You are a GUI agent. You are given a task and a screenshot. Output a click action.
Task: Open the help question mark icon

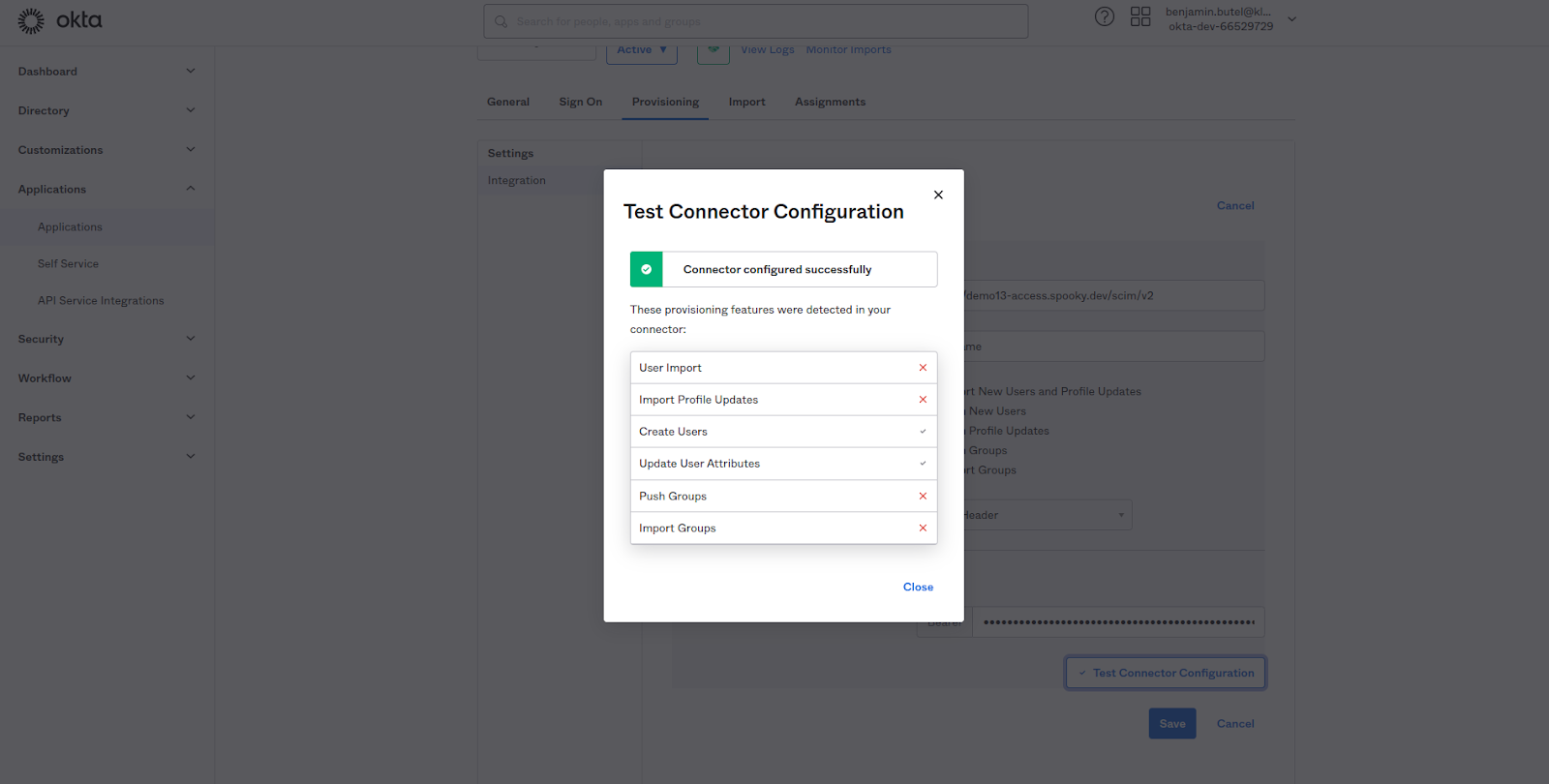1104,16
